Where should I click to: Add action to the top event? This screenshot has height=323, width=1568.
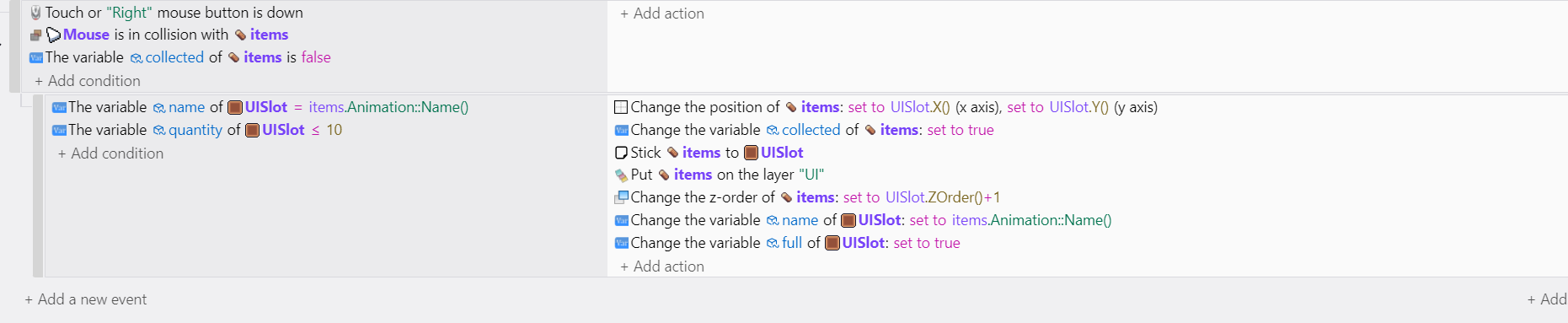[662, 13]
